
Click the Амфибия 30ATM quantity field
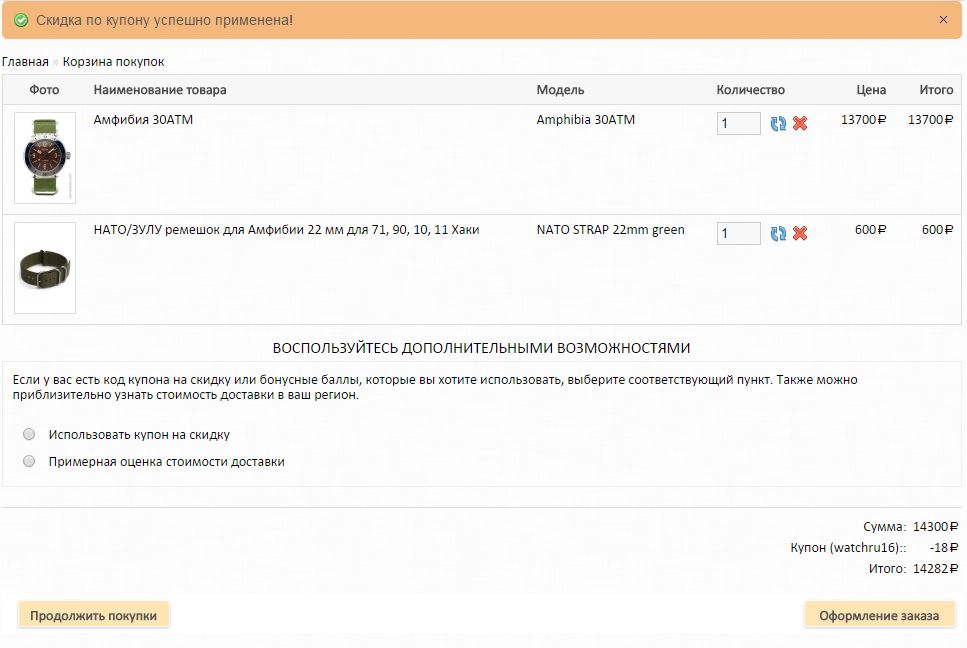coord(738,124)
